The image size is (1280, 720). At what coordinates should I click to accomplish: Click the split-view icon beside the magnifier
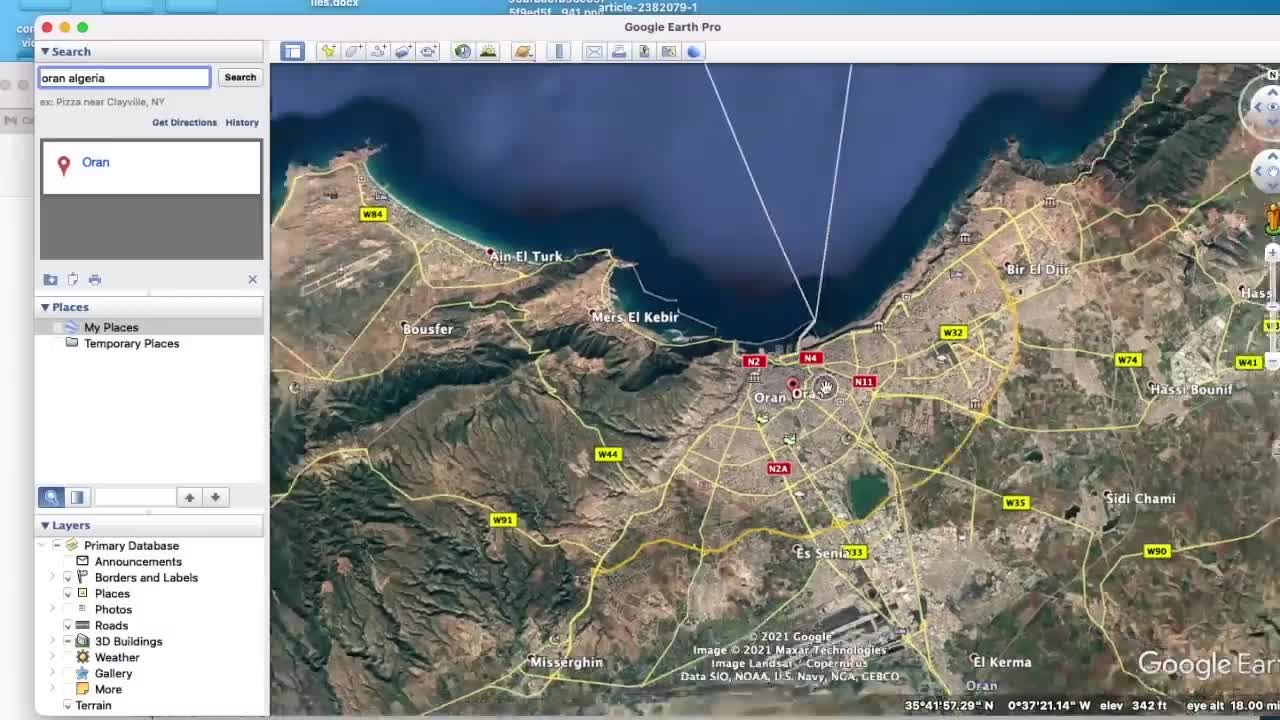[x=77, y=497]
